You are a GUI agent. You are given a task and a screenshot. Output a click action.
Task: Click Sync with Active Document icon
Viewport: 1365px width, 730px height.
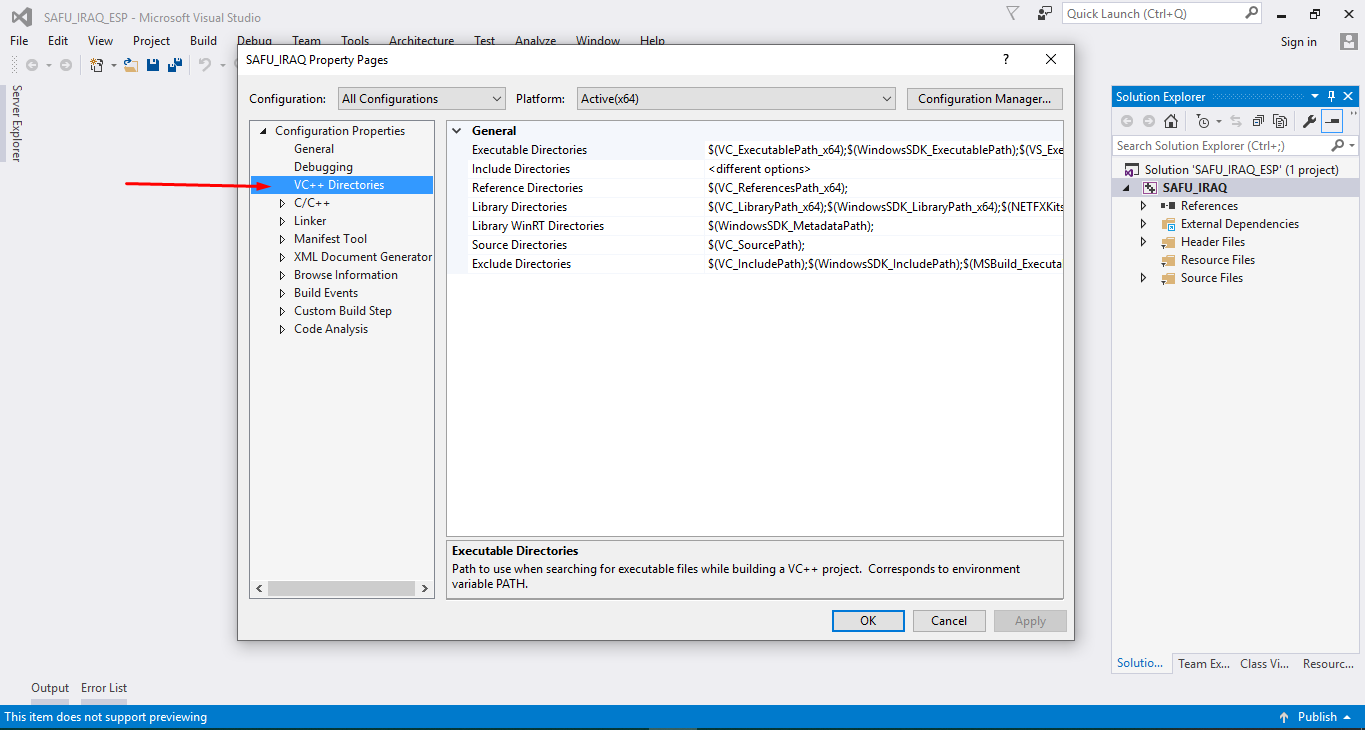[1236, 121]
